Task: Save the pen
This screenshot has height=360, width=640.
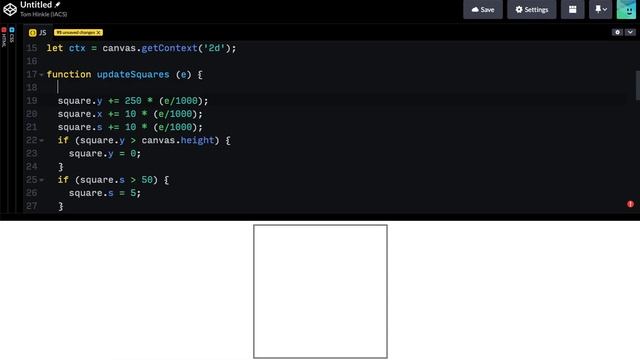Action: tap(483, 9)
